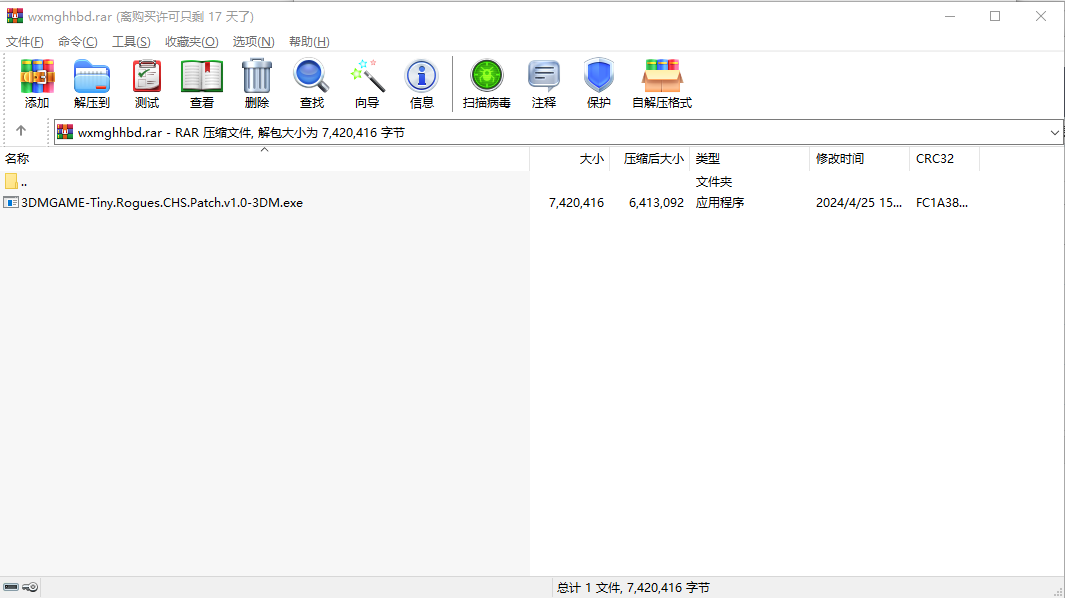Sort by Type (类型) column header

[x=749, y=158]
